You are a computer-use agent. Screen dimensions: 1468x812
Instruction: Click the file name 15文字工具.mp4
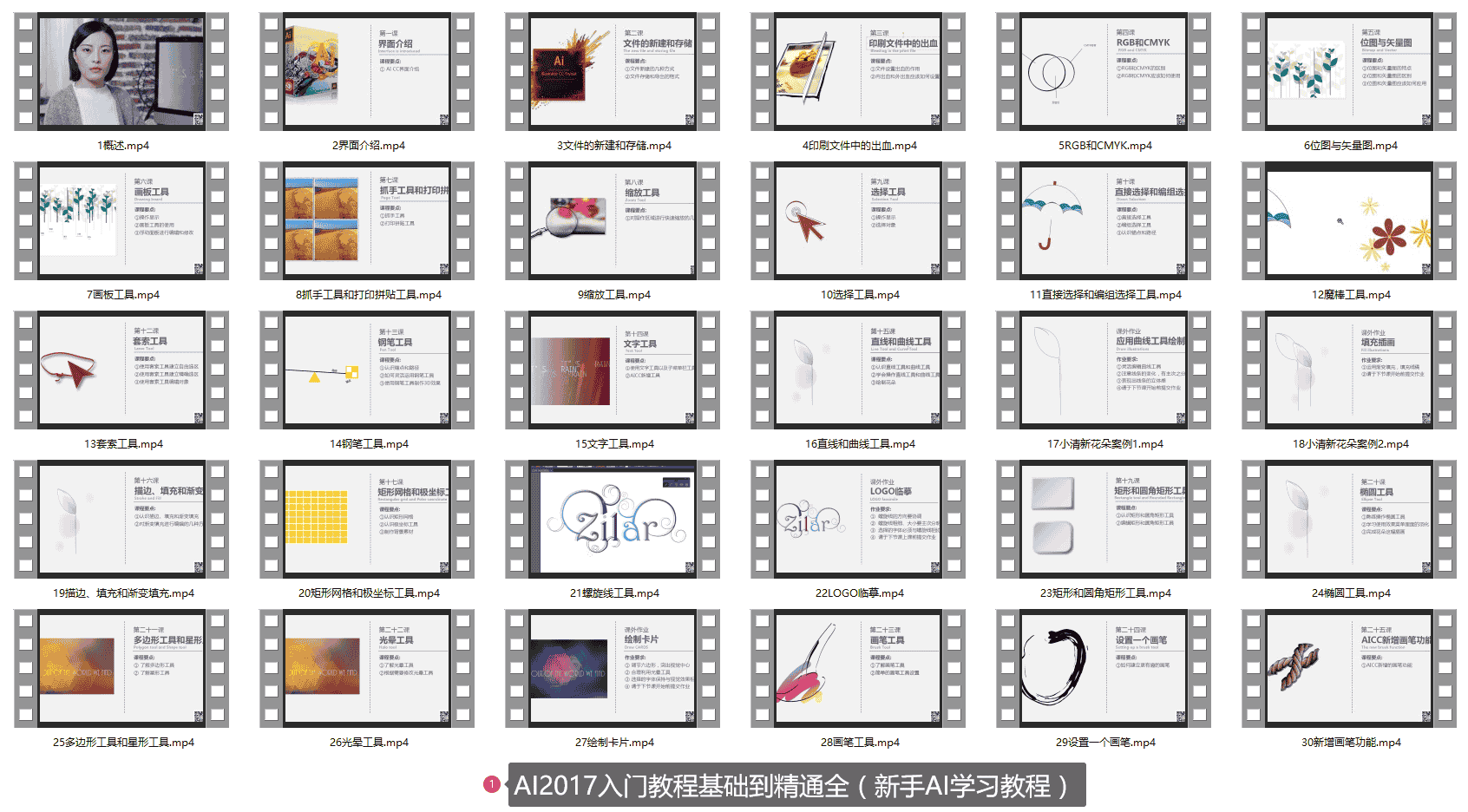(x=614, y=444)
